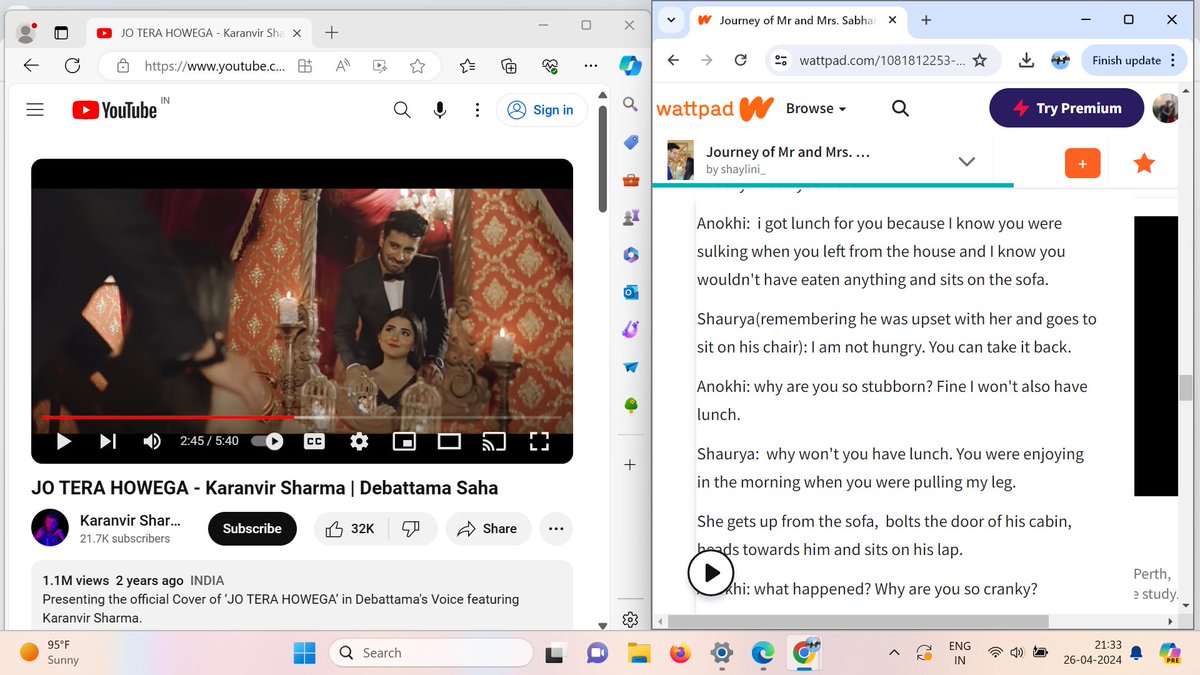
Task: Open Edge settings and more menu
Action: pyautogui.click(x=591, y=66)
